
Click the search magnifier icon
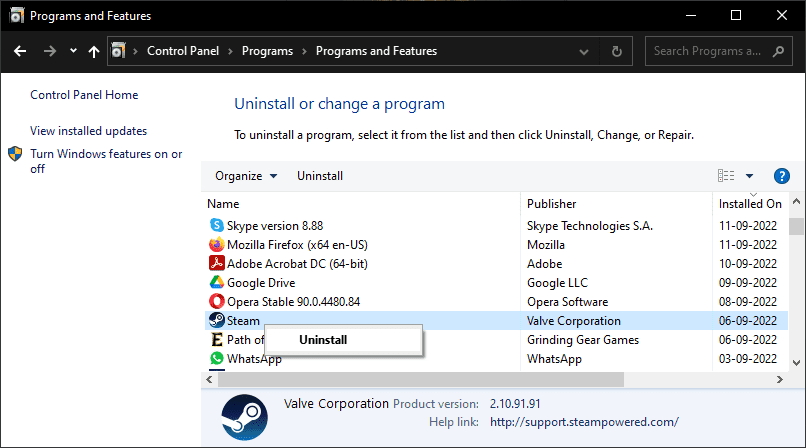[778, 51]
